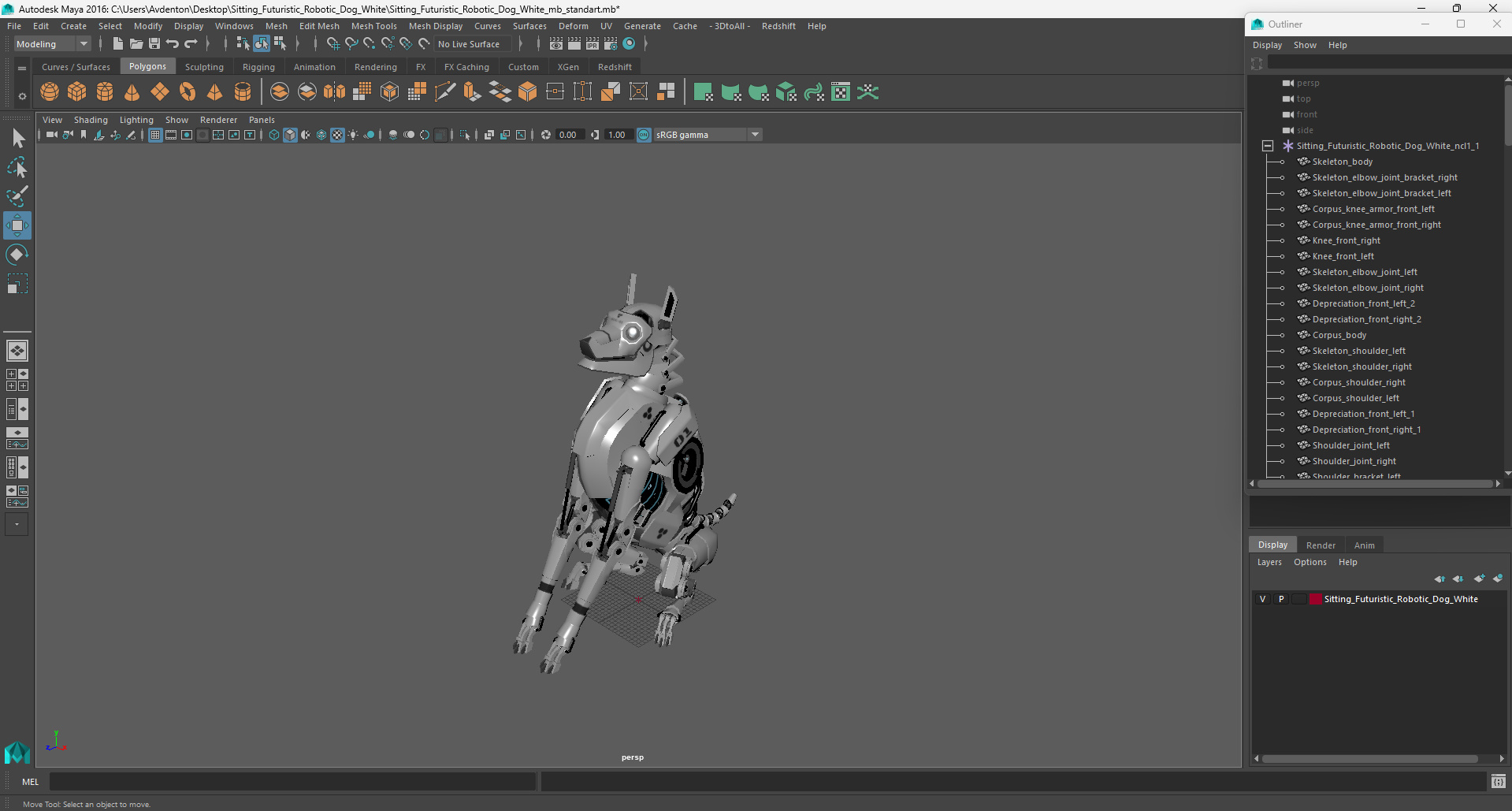Screen dimensions: 1512x811
Task: Open the Layers menu in layer editor
Action: point(1269,562)
